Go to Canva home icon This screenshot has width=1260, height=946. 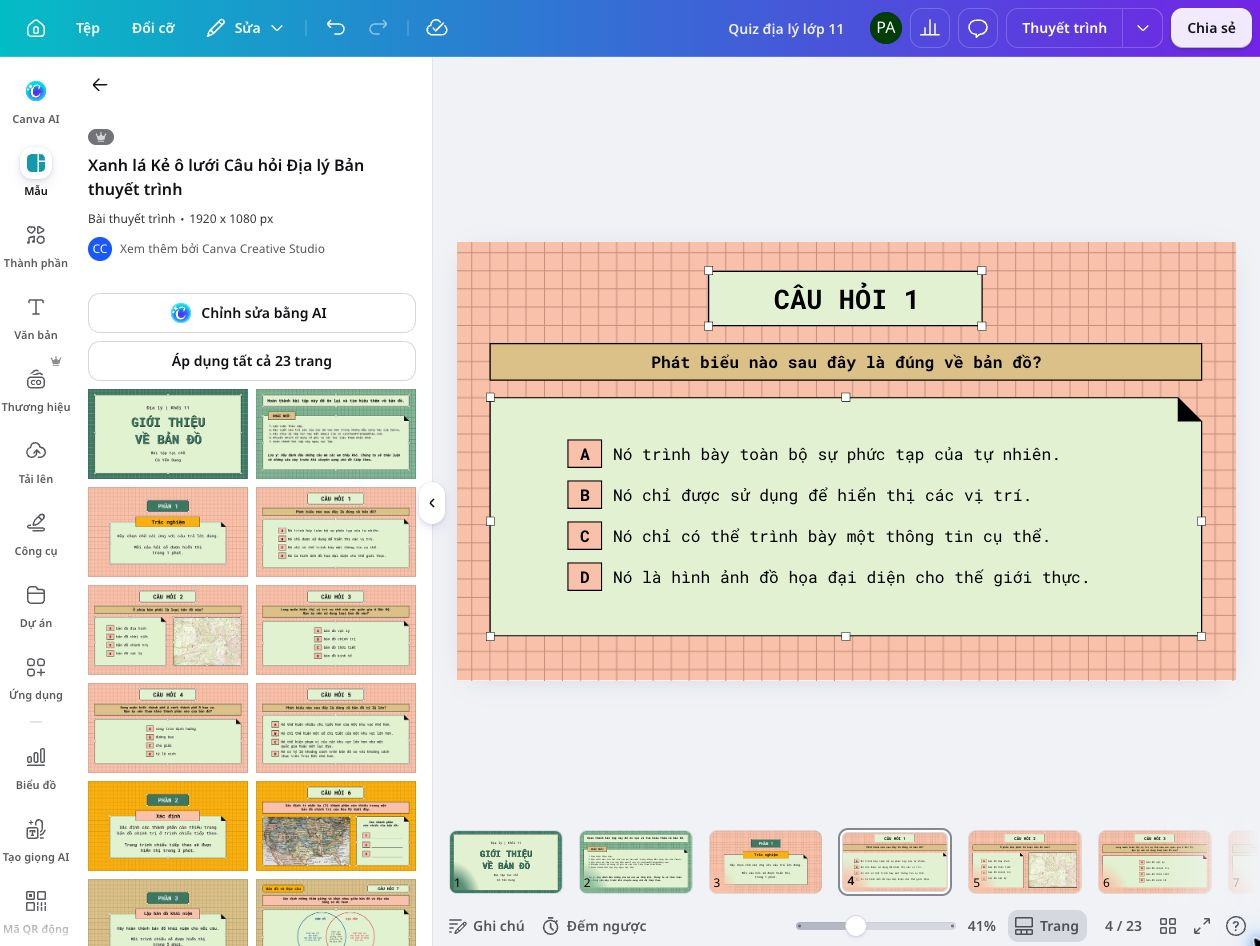[36, 28]
